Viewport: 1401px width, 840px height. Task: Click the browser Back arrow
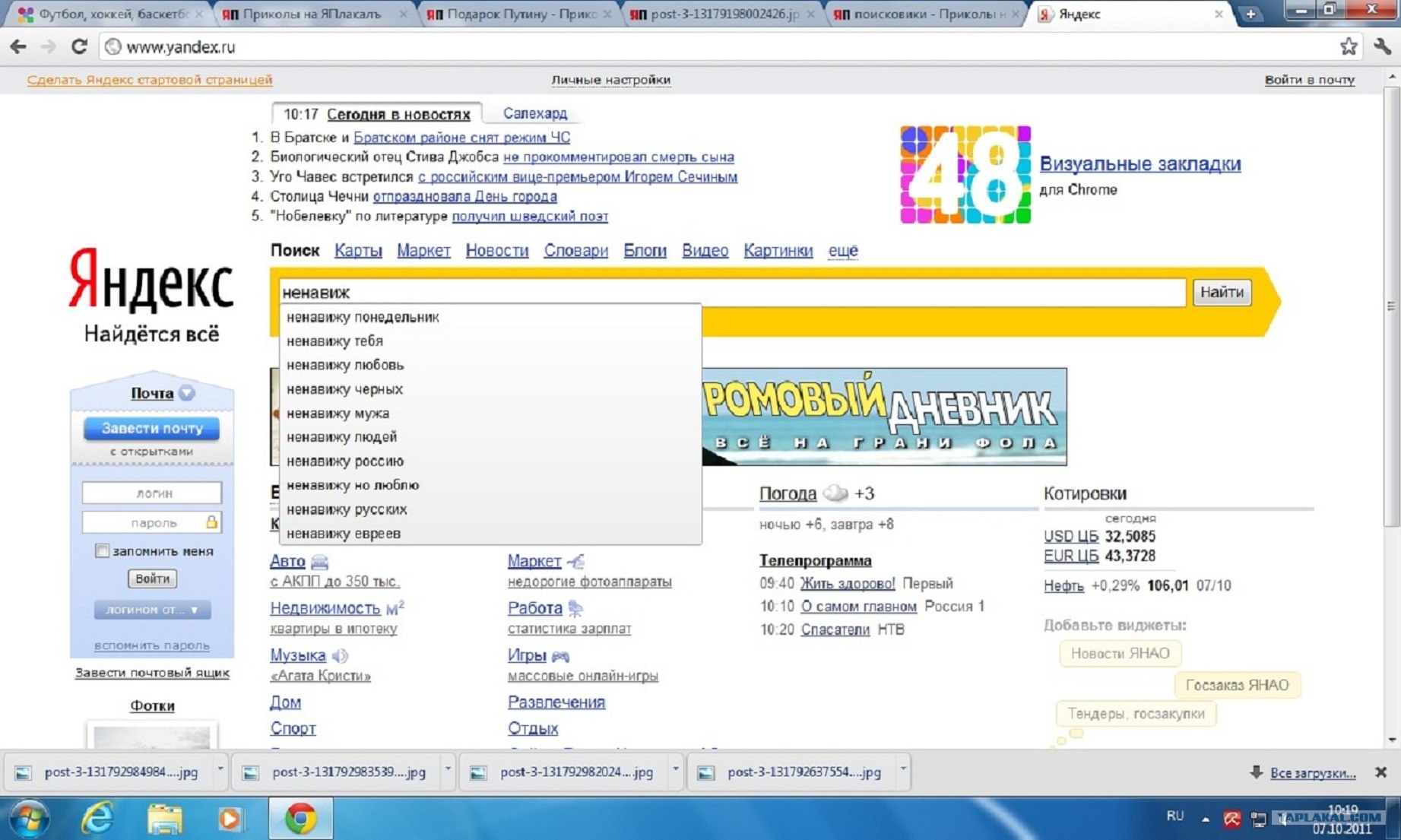point(18,46)
